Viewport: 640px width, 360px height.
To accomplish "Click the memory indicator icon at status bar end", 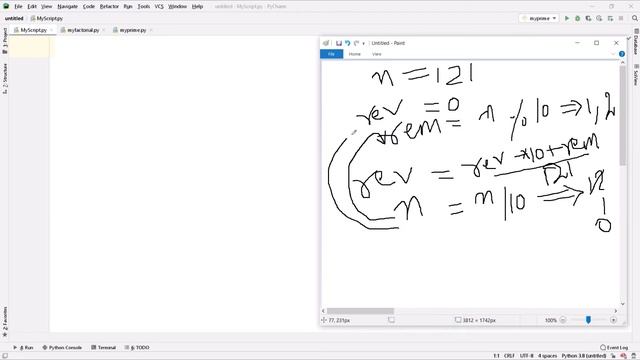I will coord(633,356).
